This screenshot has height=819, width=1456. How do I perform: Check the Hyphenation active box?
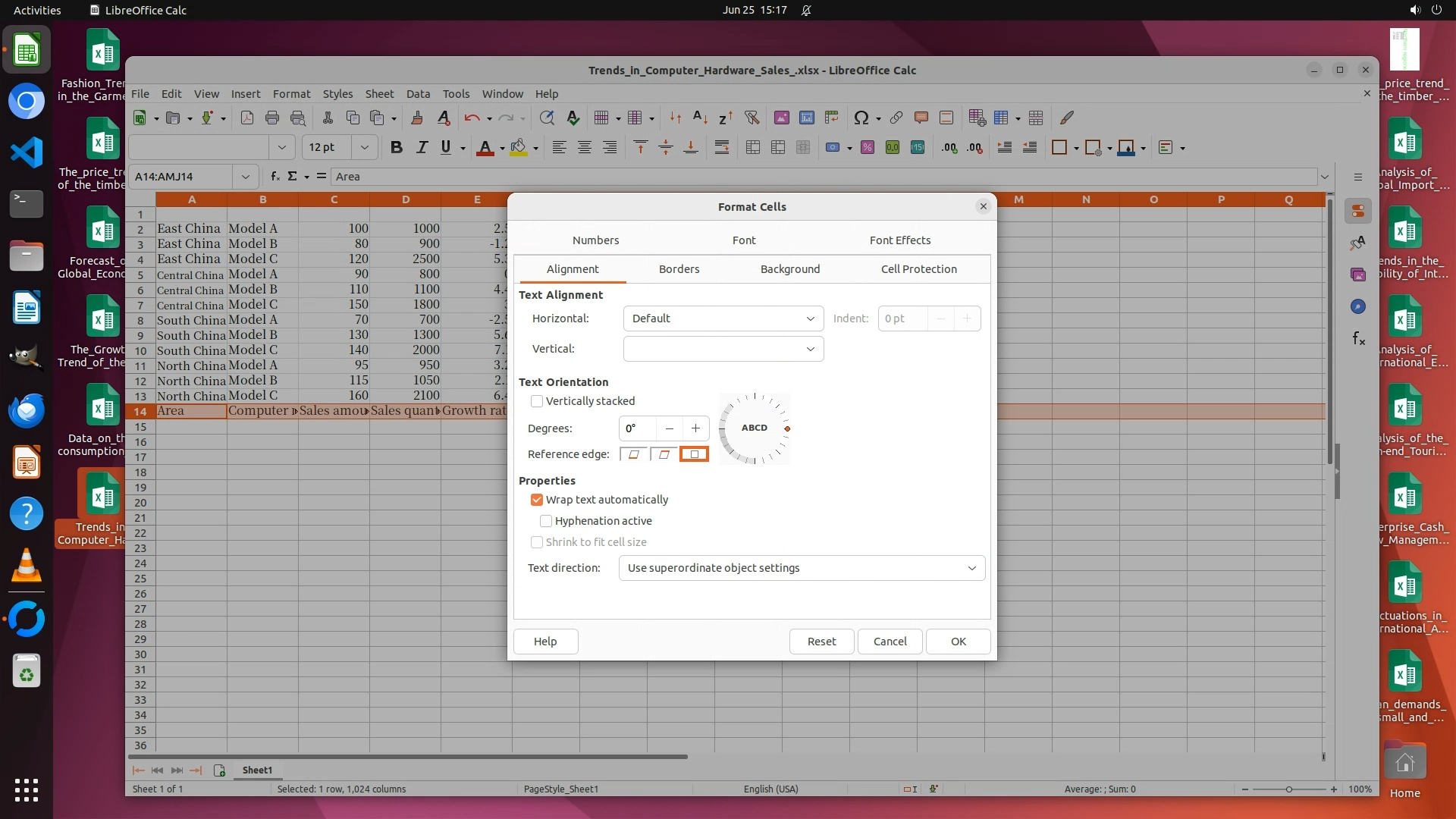point(546,521)
